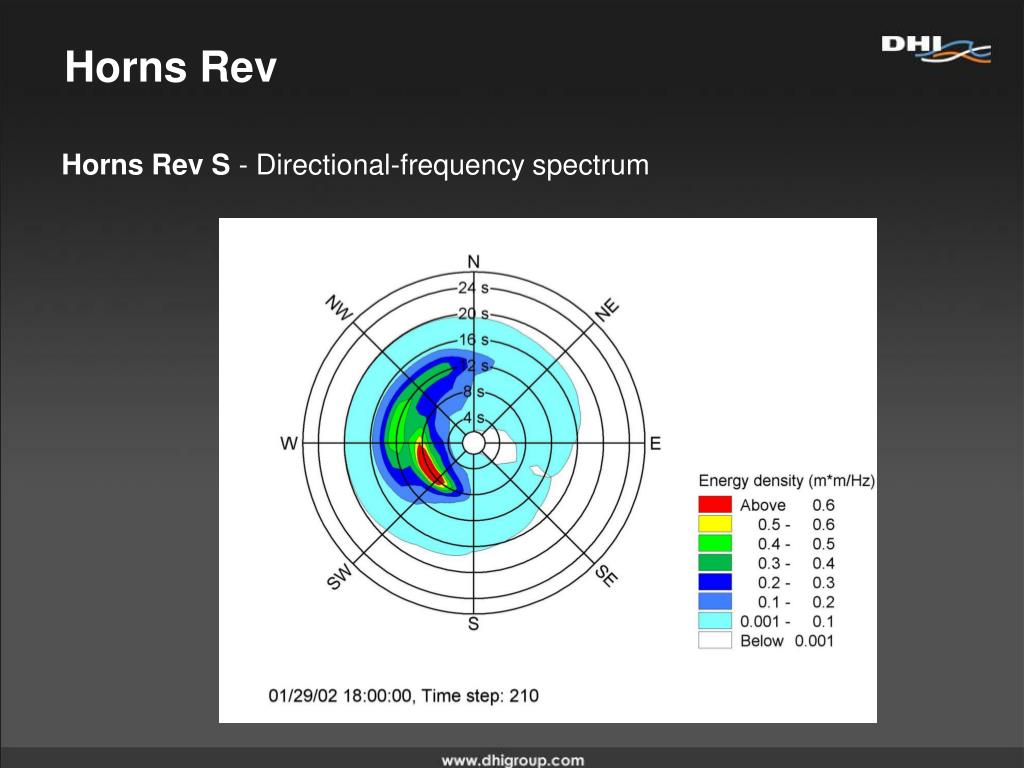The width and height of the screenshot is (1024, 768).
Task: Click the 'Horns Rev S' bold subtitle
Action: click(146, 165)
